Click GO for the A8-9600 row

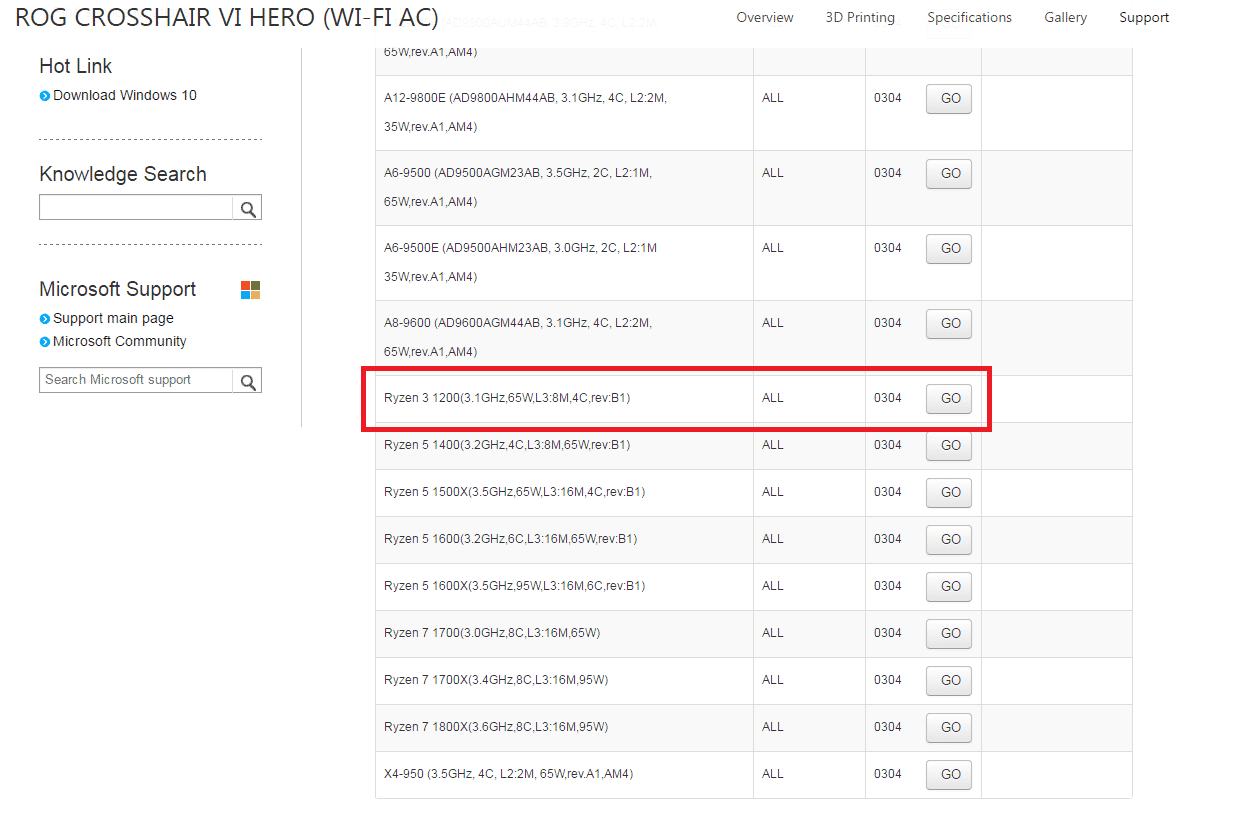coord(949,324)
